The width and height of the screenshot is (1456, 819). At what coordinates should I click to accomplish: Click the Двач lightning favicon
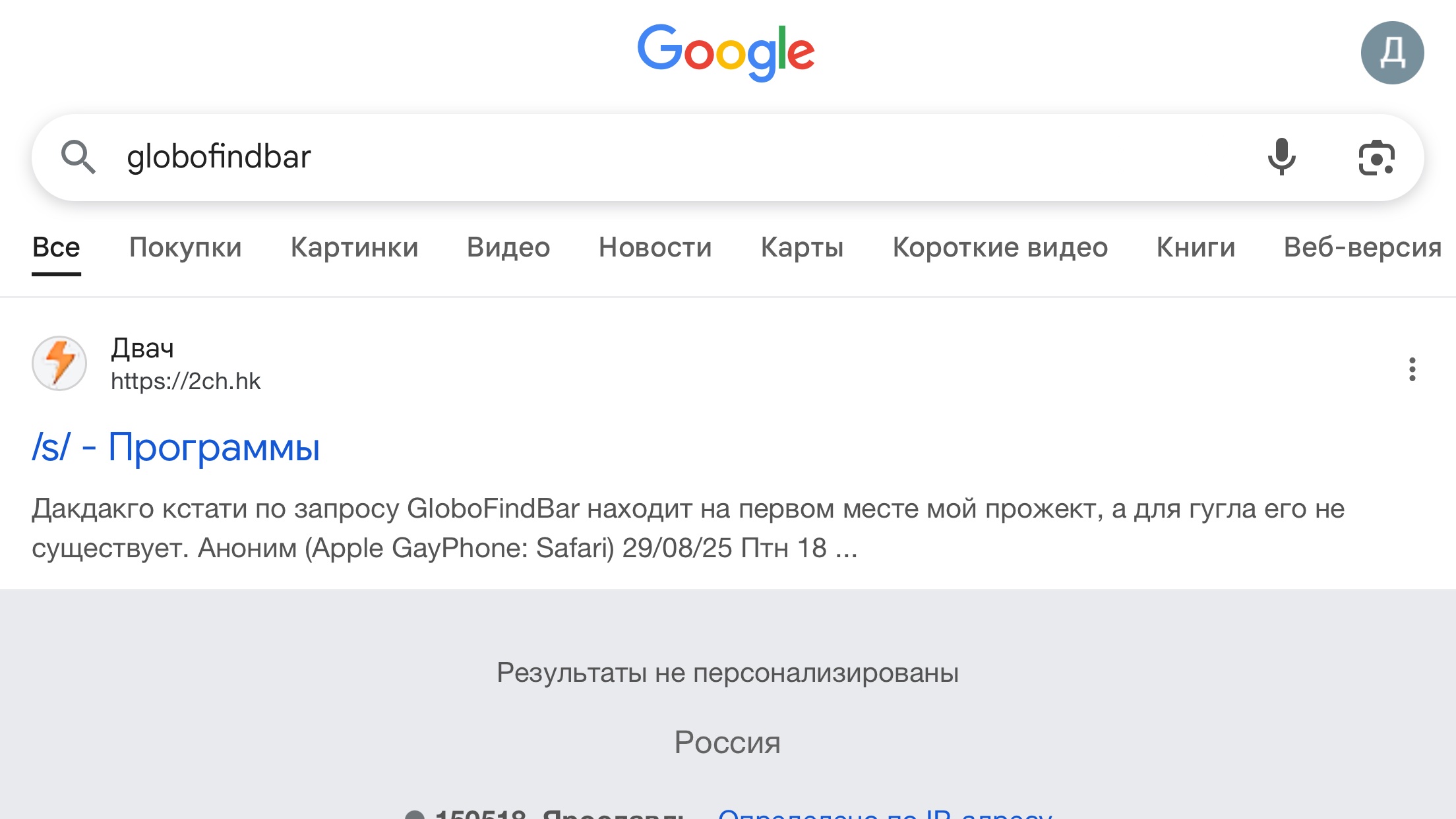click(x=59, y=363)
